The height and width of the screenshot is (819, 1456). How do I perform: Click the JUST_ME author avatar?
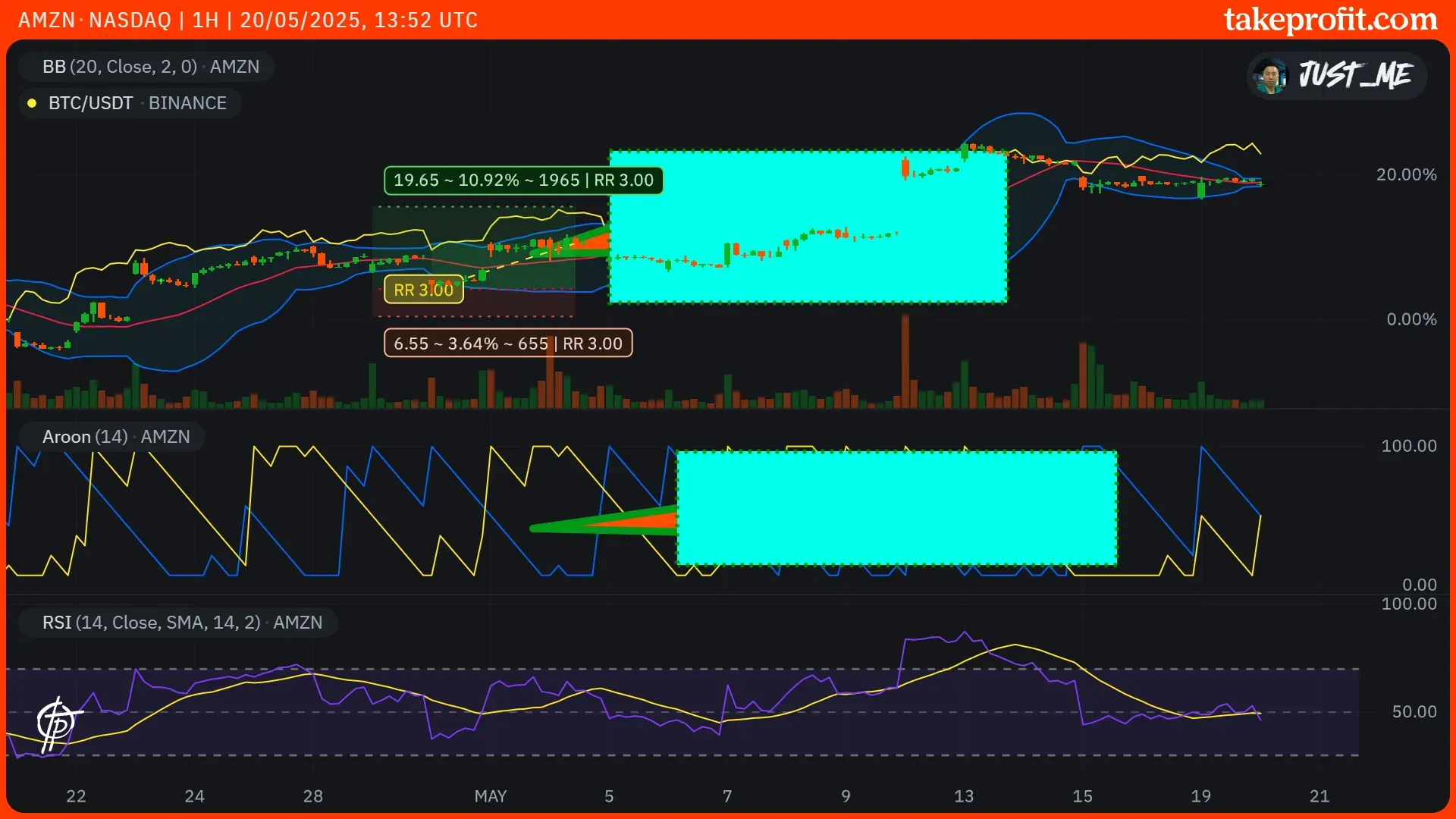(1270, 75)
